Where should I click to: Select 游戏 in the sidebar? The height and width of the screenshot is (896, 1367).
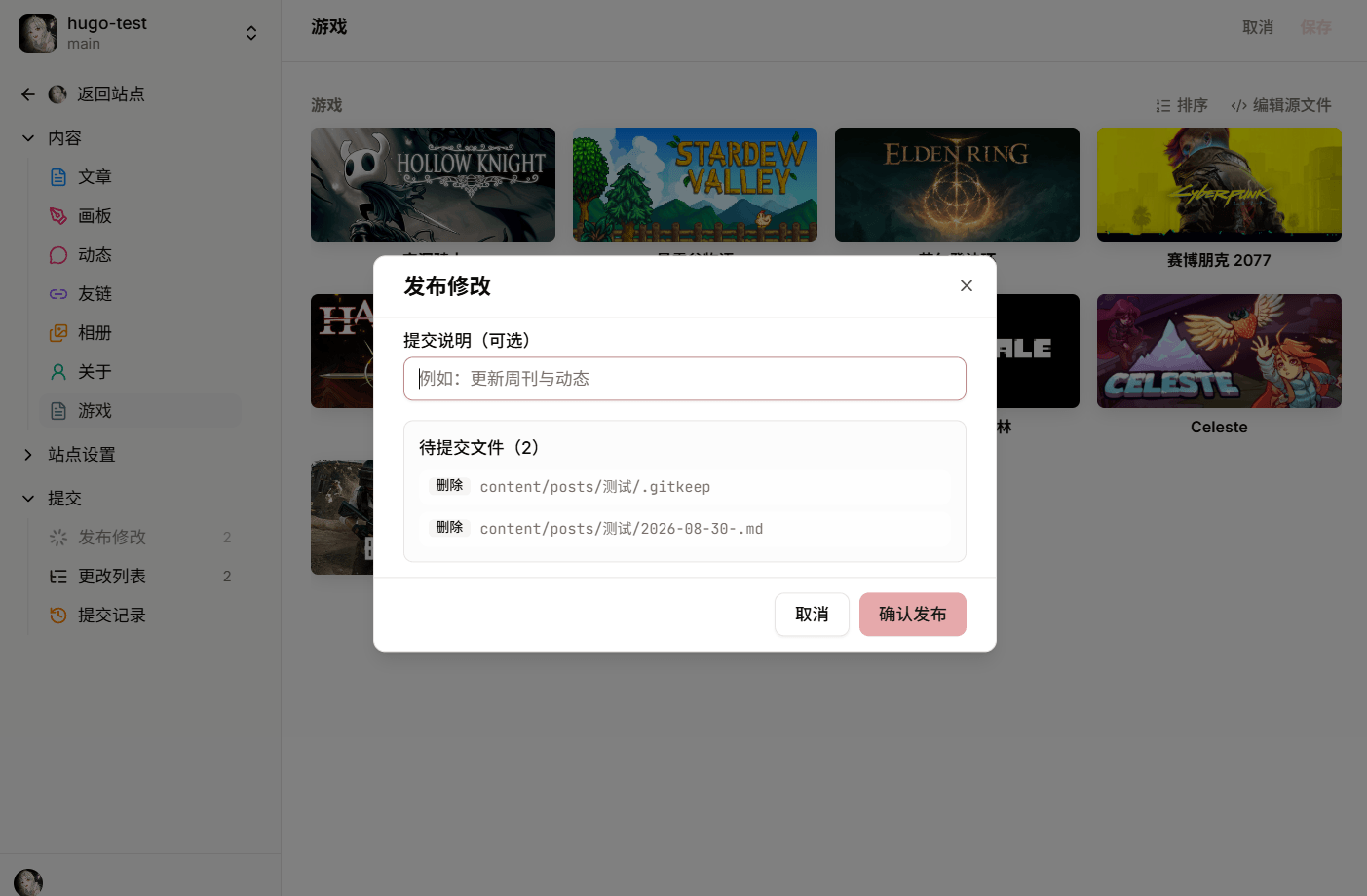pyautogui.click(x=140, y=411)
